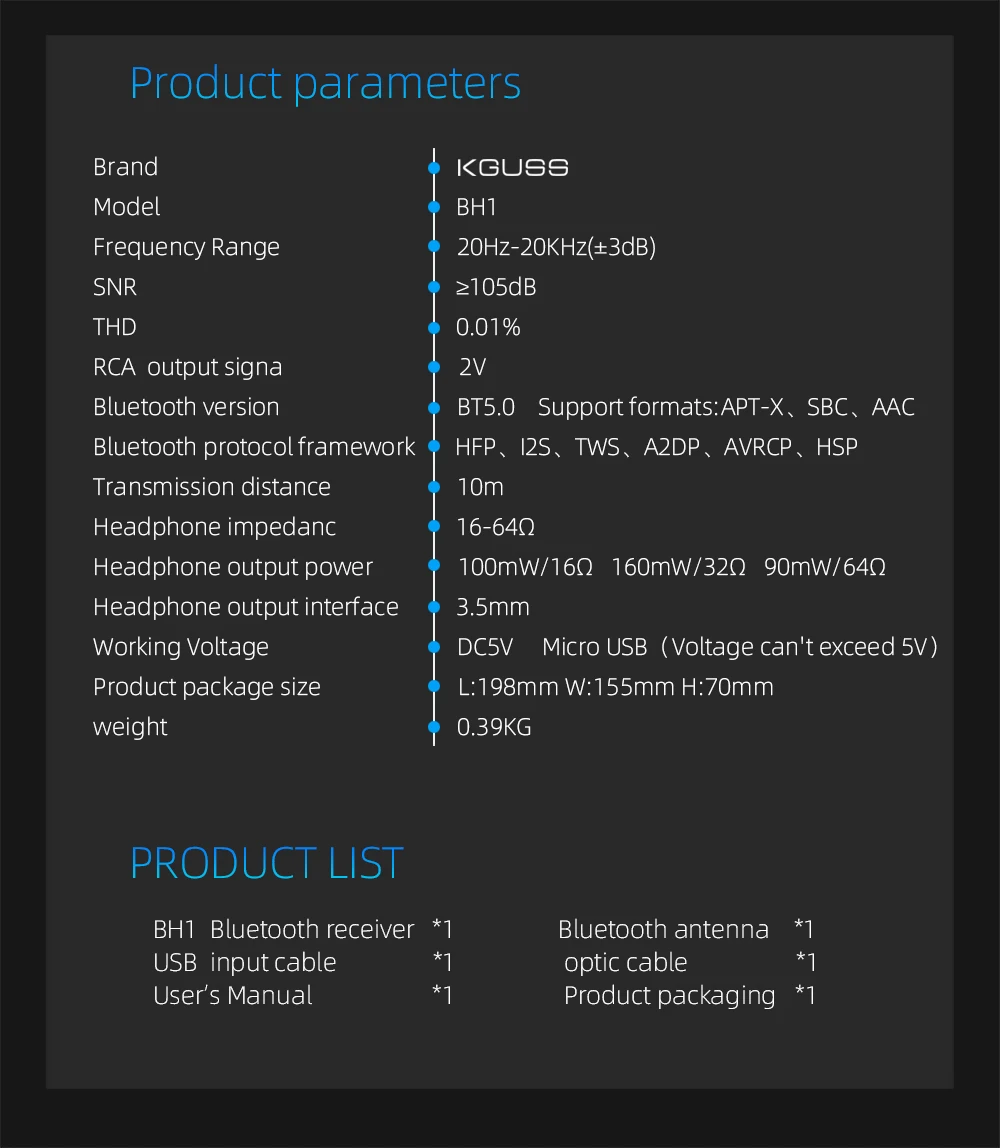This screenshot has height=1148, width=1000.
Task: Click the blue dot next to 0.39KG weight
Action: tap(434, 727)
